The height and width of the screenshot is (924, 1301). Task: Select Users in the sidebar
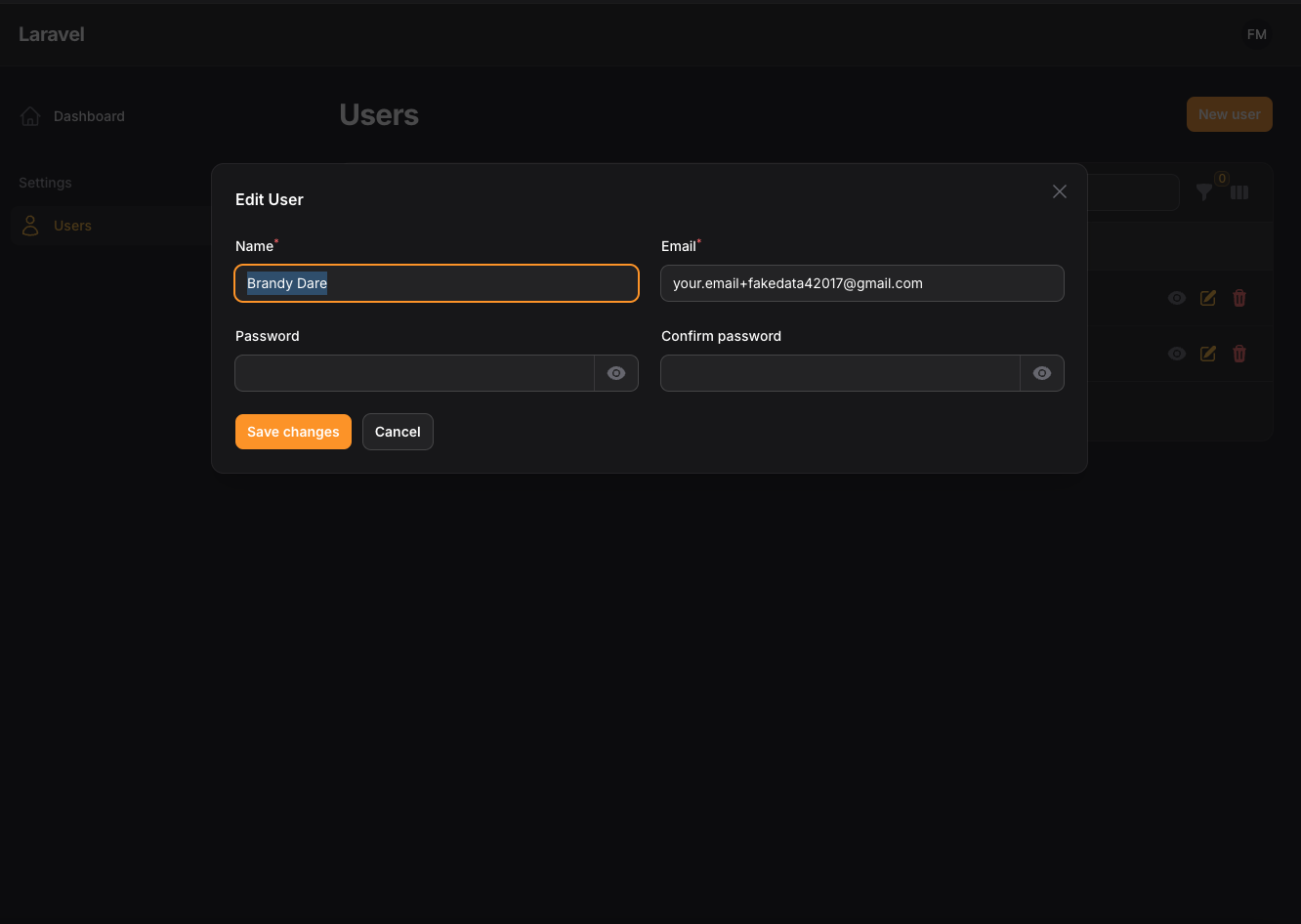72,226
